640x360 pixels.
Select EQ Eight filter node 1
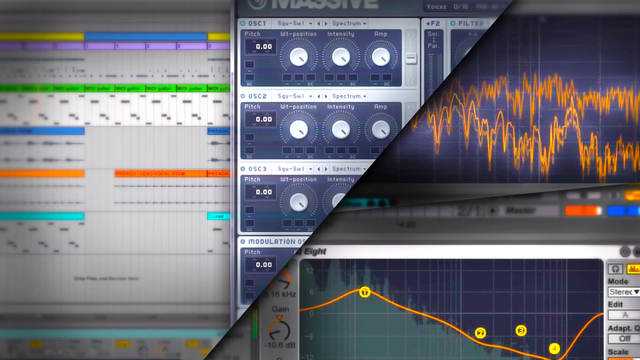pos(364,292)
